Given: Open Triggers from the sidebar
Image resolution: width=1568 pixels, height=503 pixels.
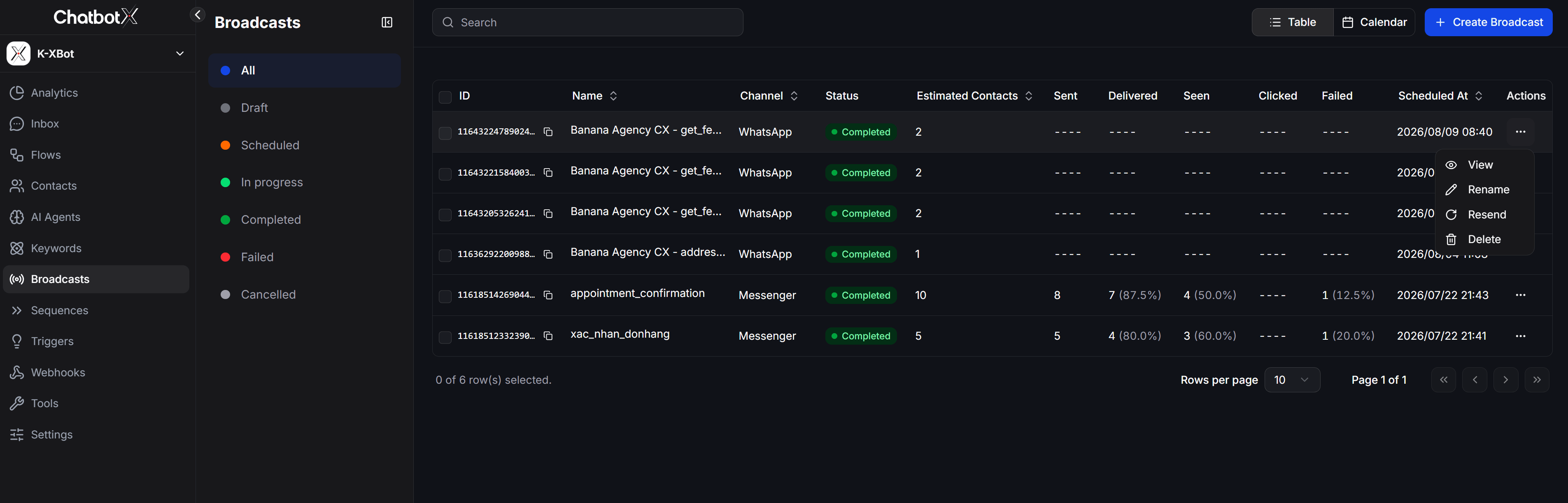Looking at the screenshot, I should click(x=96, y=341).
